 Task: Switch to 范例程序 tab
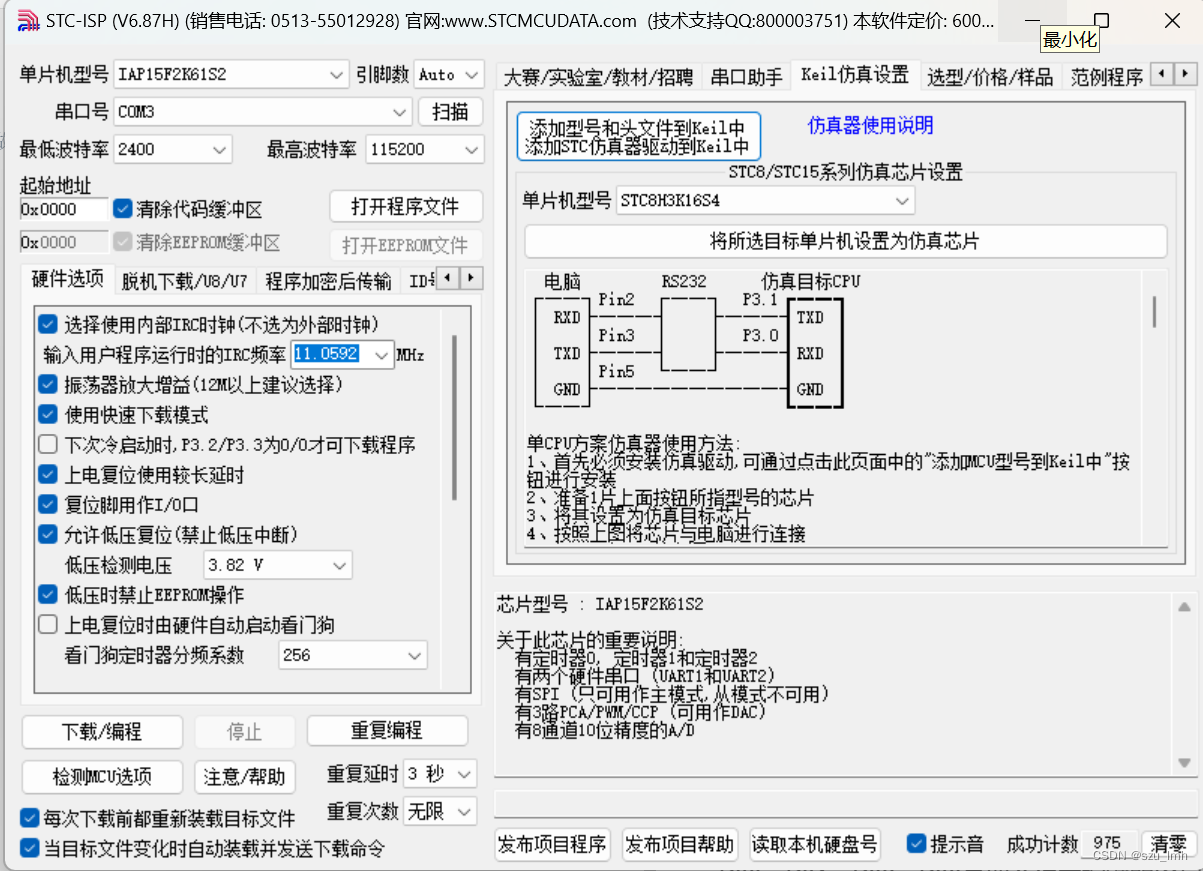(x=1106, y=77)
